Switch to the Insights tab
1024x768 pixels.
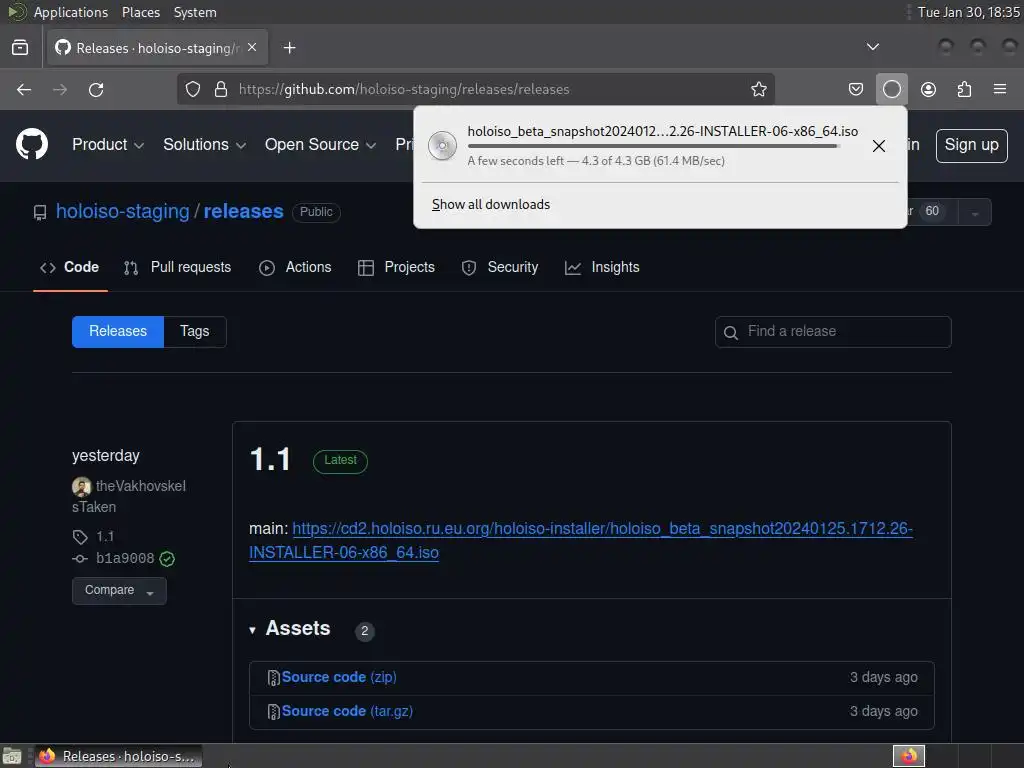602,267
